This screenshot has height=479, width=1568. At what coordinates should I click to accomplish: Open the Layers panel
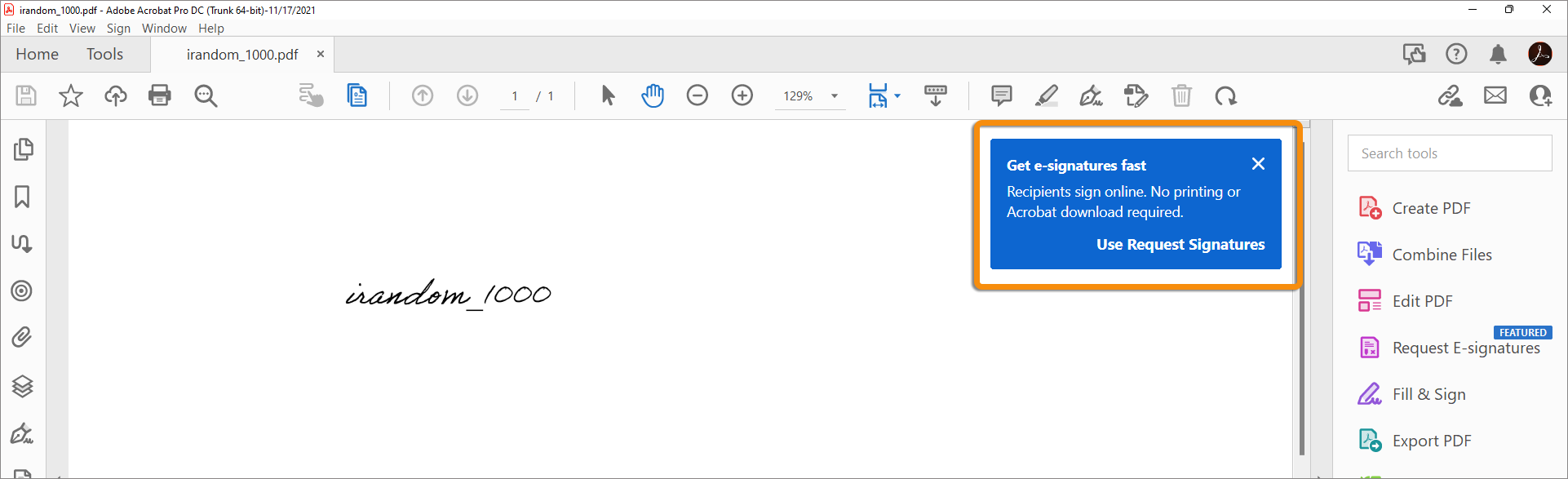coord(23,386)
